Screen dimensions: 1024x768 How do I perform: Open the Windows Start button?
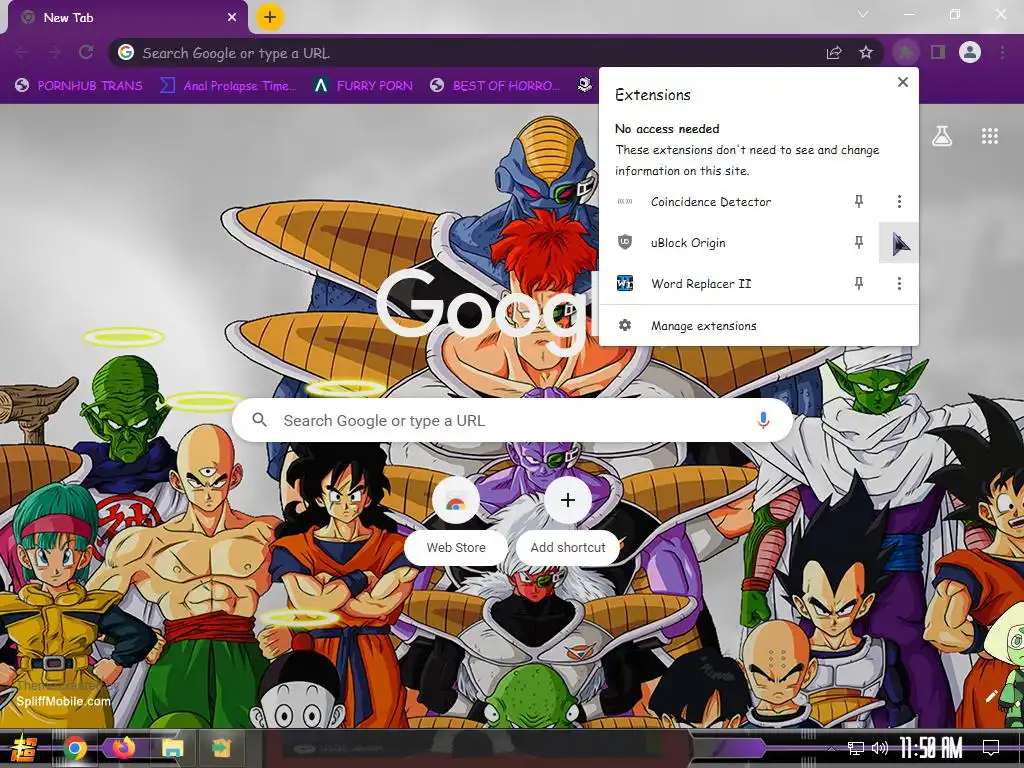click(24, 748)
